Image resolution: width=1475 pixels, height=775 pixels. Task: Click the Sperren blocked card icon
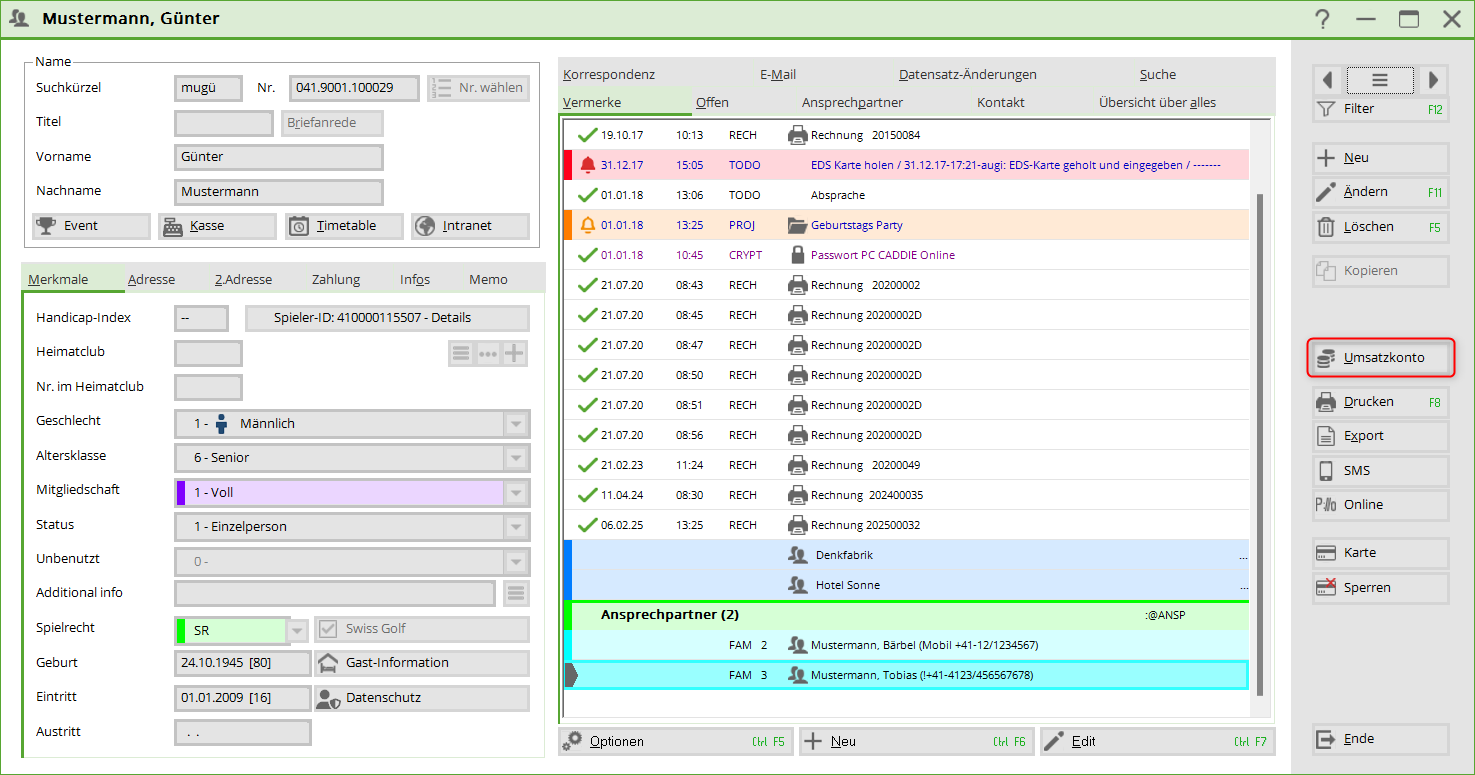point(1326,588)
